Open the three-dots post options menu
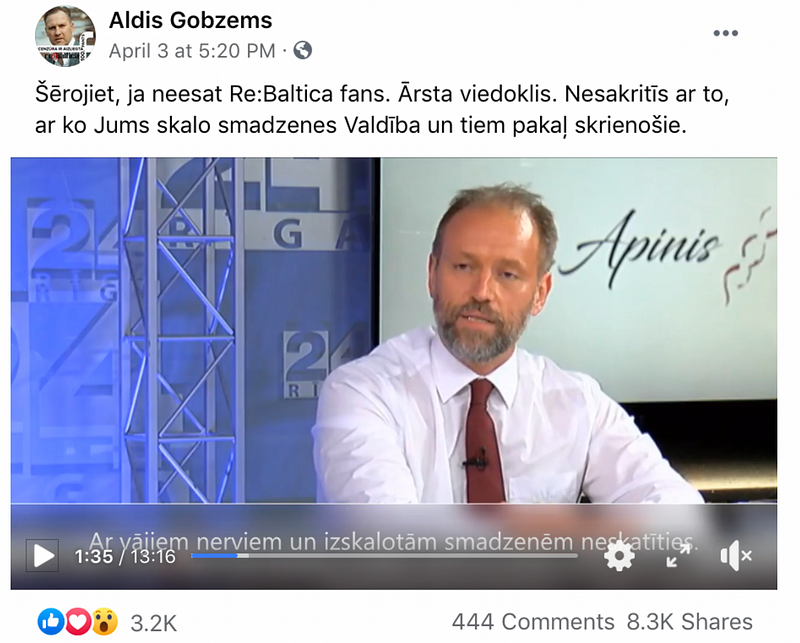This screenshot has height=643, width=800. (726, 33)
